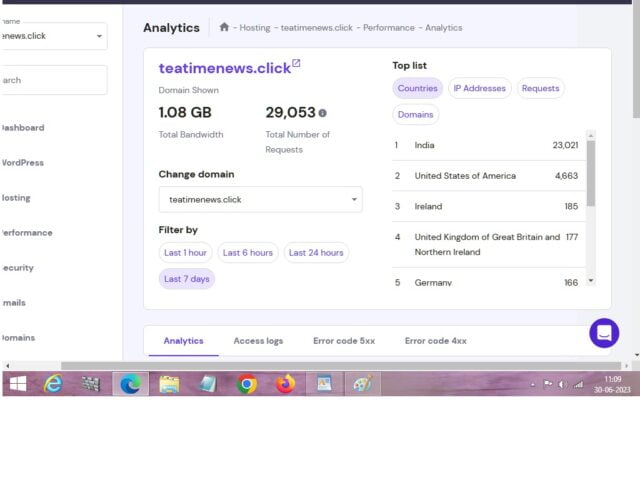Switch to Analytics tab
This screenshot has width=640, height=480.
pos(183,341)
